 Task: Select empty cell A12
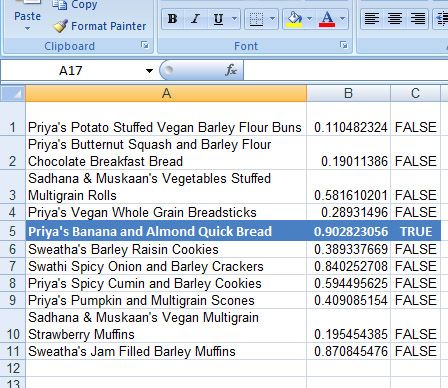[x=166, y=368]
